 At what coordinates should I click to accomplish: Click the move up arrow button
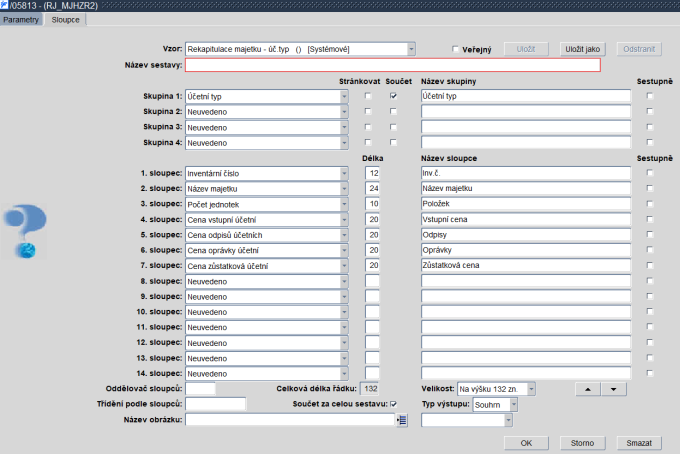tap(587, 388)
